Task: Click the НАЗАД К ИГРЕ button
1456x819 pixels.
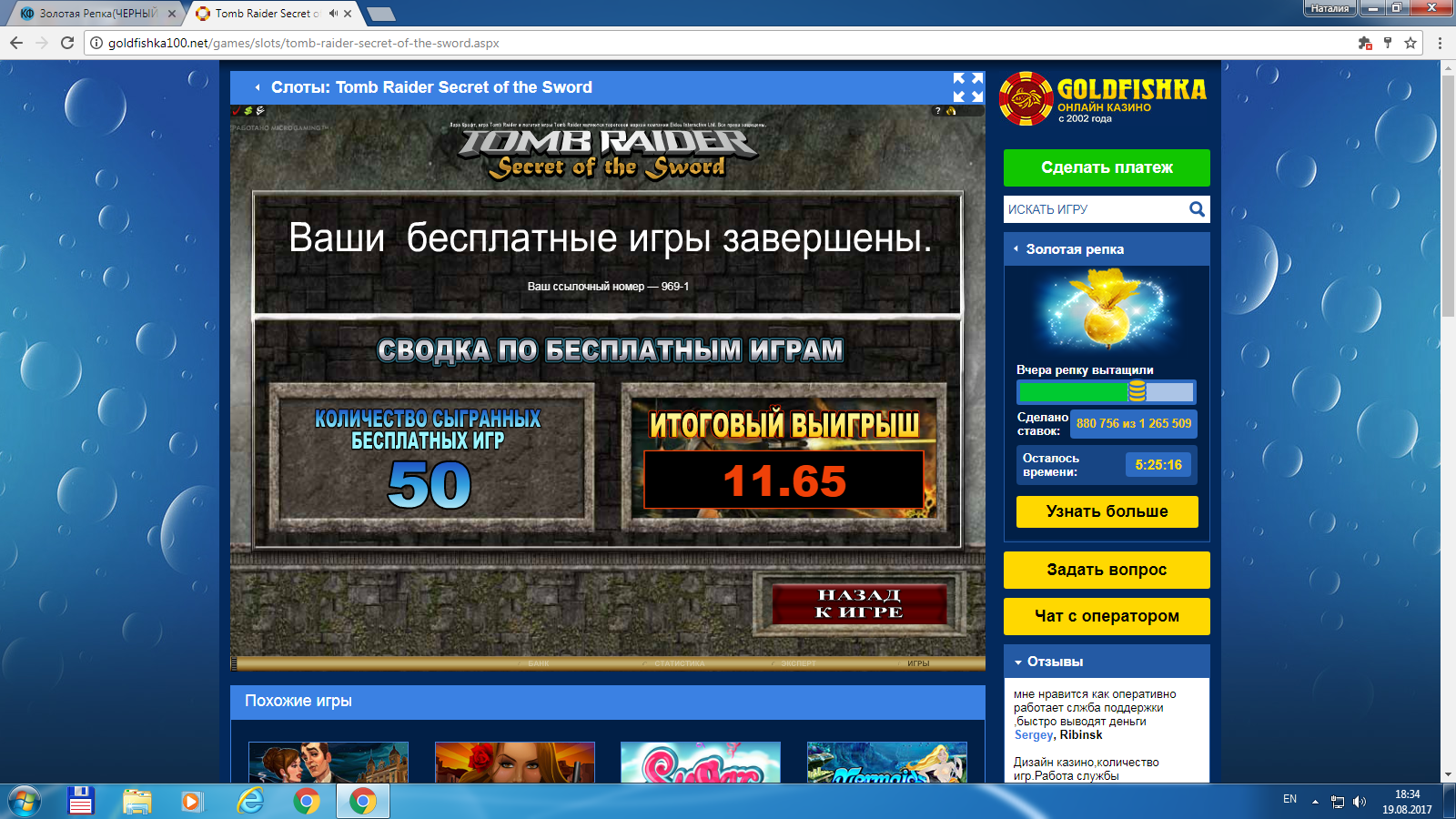Action: [859, 603]
